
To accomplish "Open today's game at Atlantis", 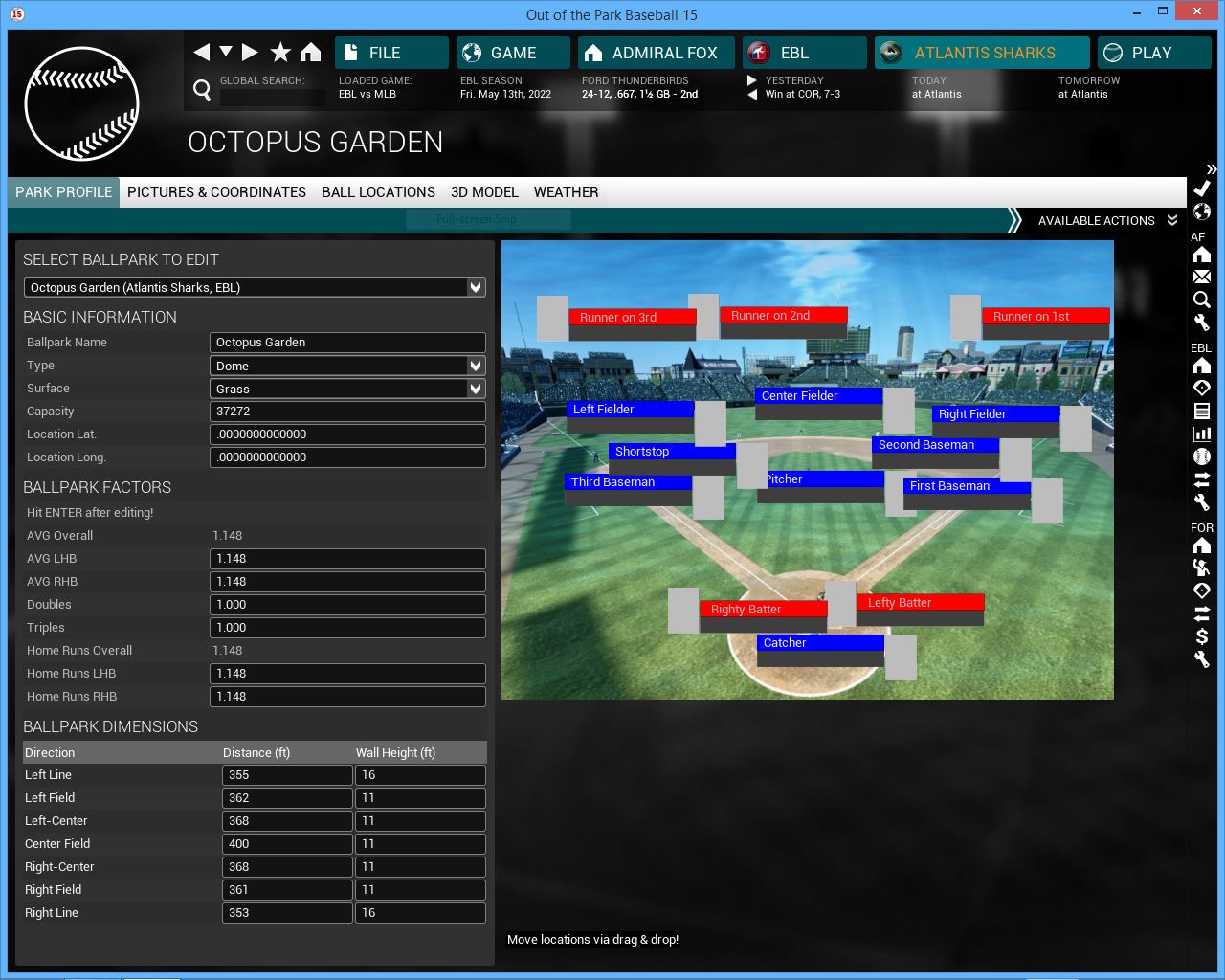I will (x=937, y=94).
